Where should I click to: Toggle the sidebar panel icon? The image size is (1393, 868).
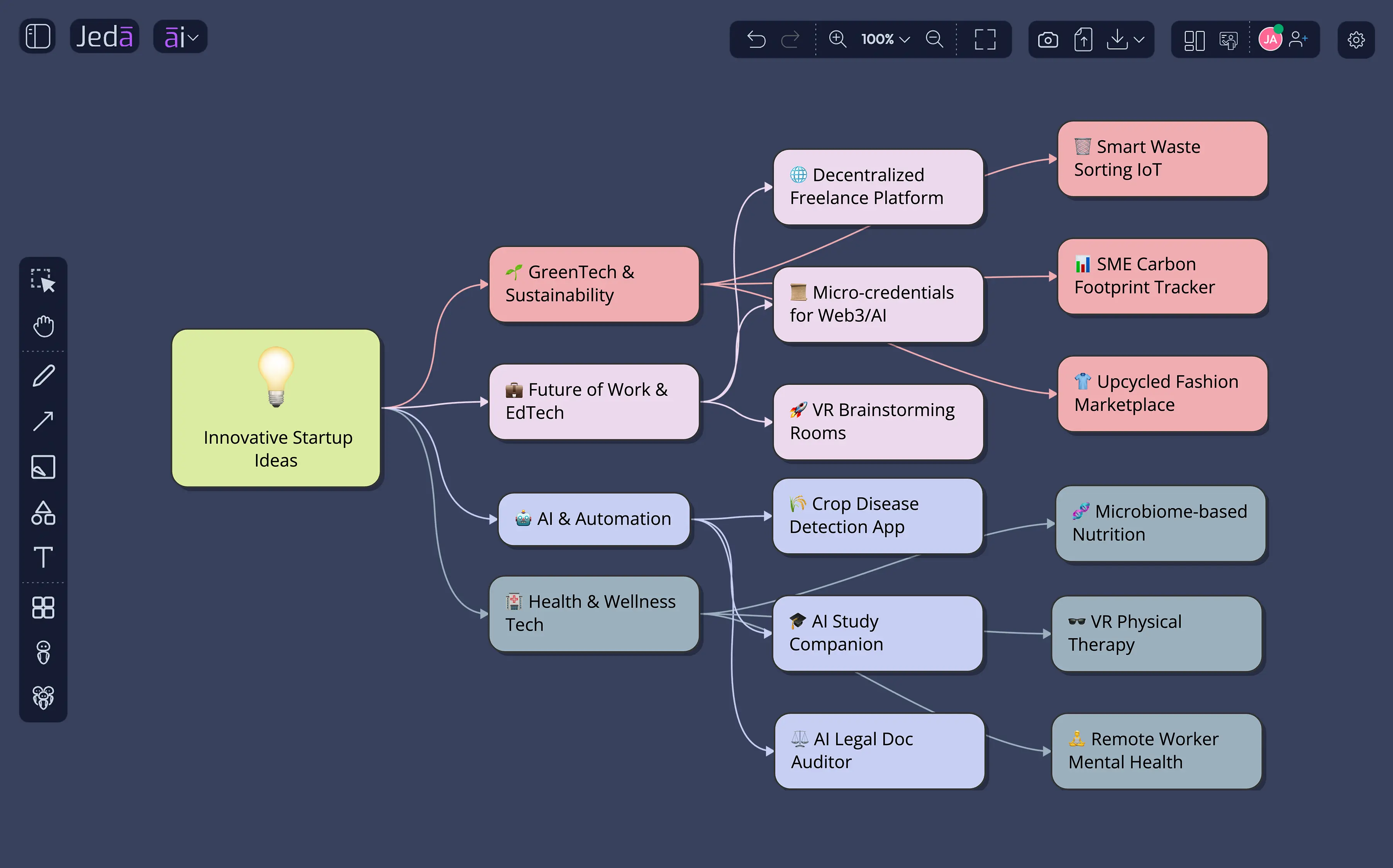coord(38,37)
